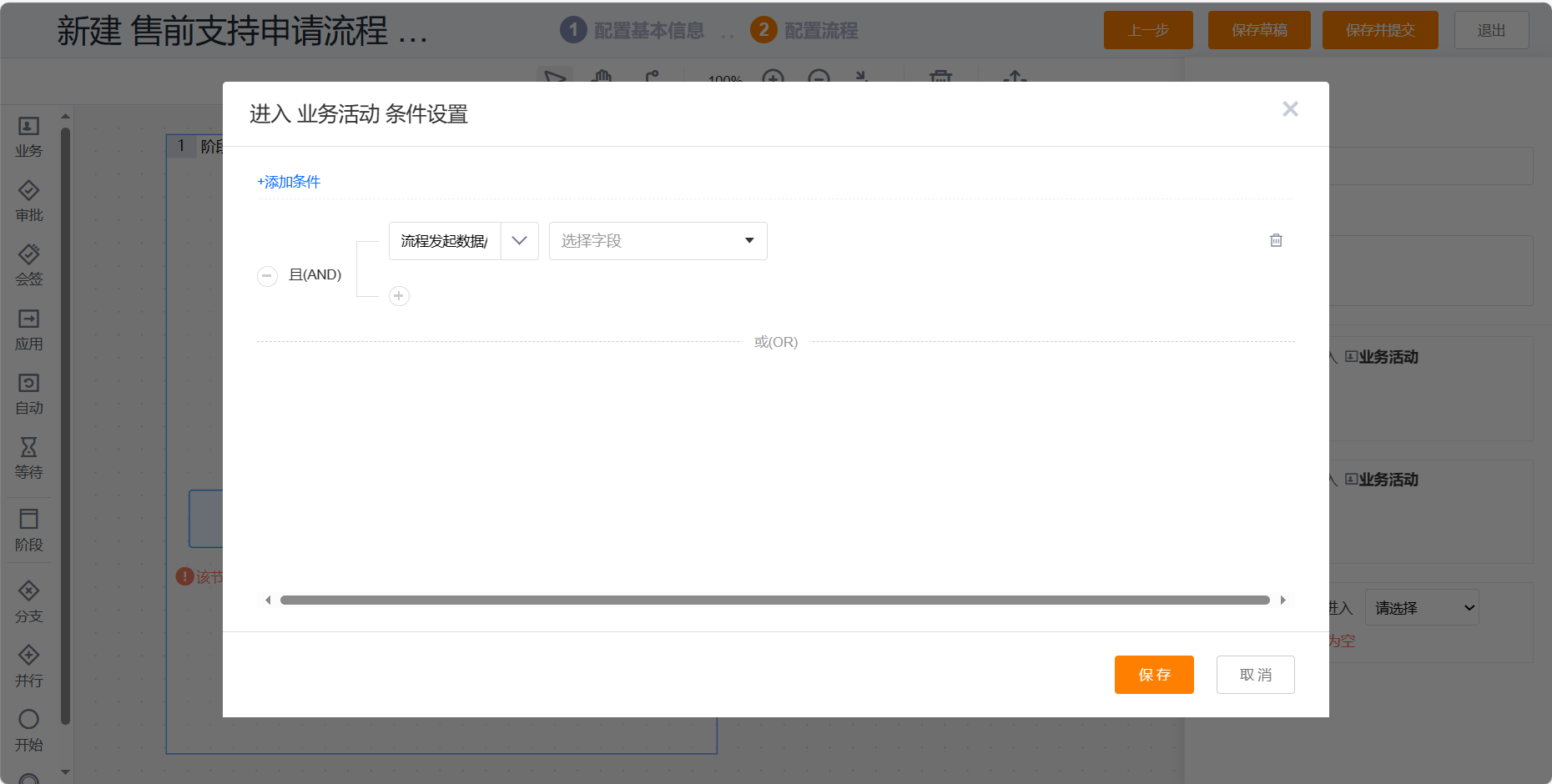Image resolution: width=1552 pixels, height=784 pixels.
Task: Select the 自动 automatic node icon
Action: tap(28, 383)
